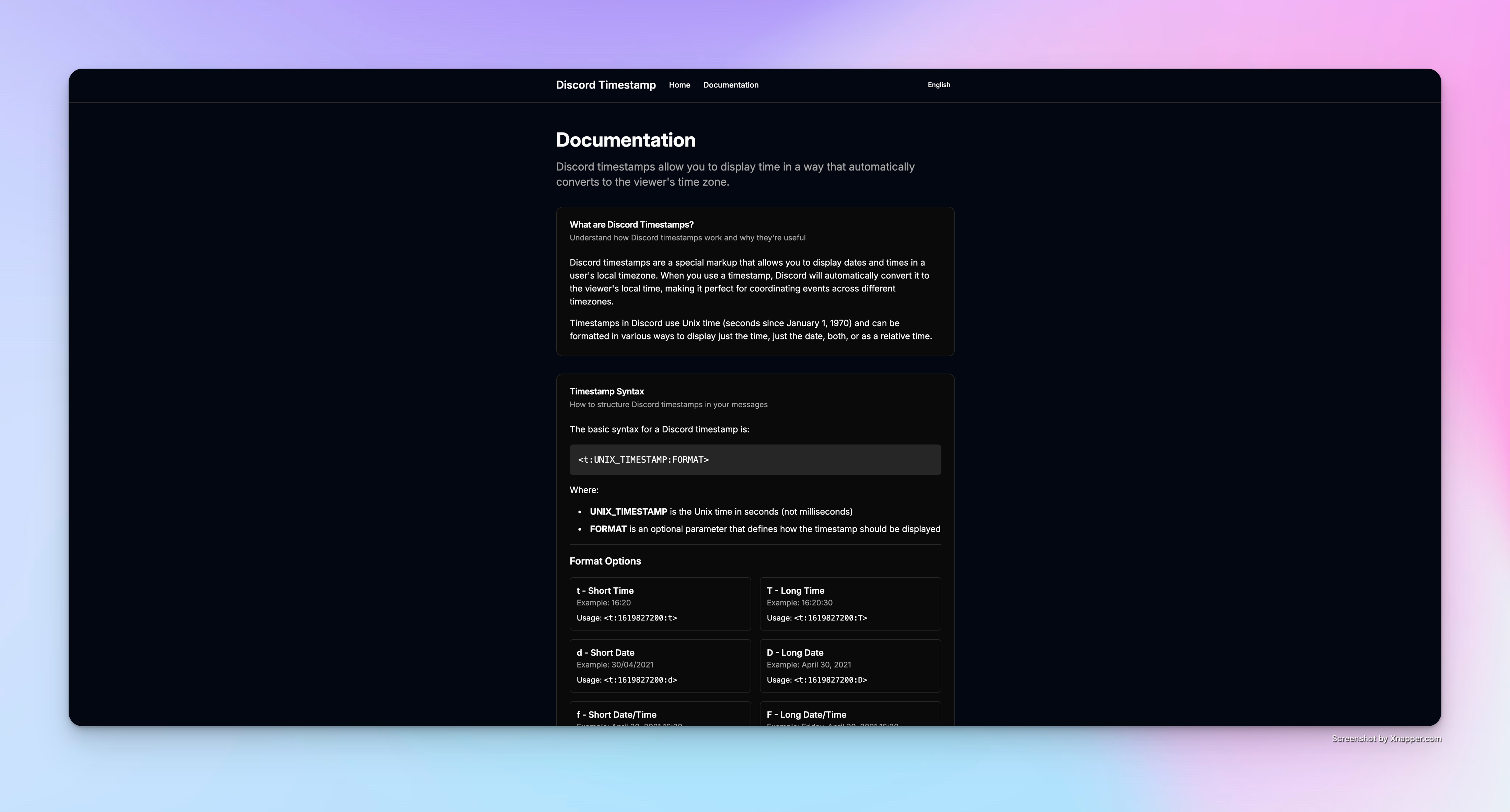Click the 'How to structure Discord timestamps' subtitle
1510x812 pixels.
click(668, 405)
